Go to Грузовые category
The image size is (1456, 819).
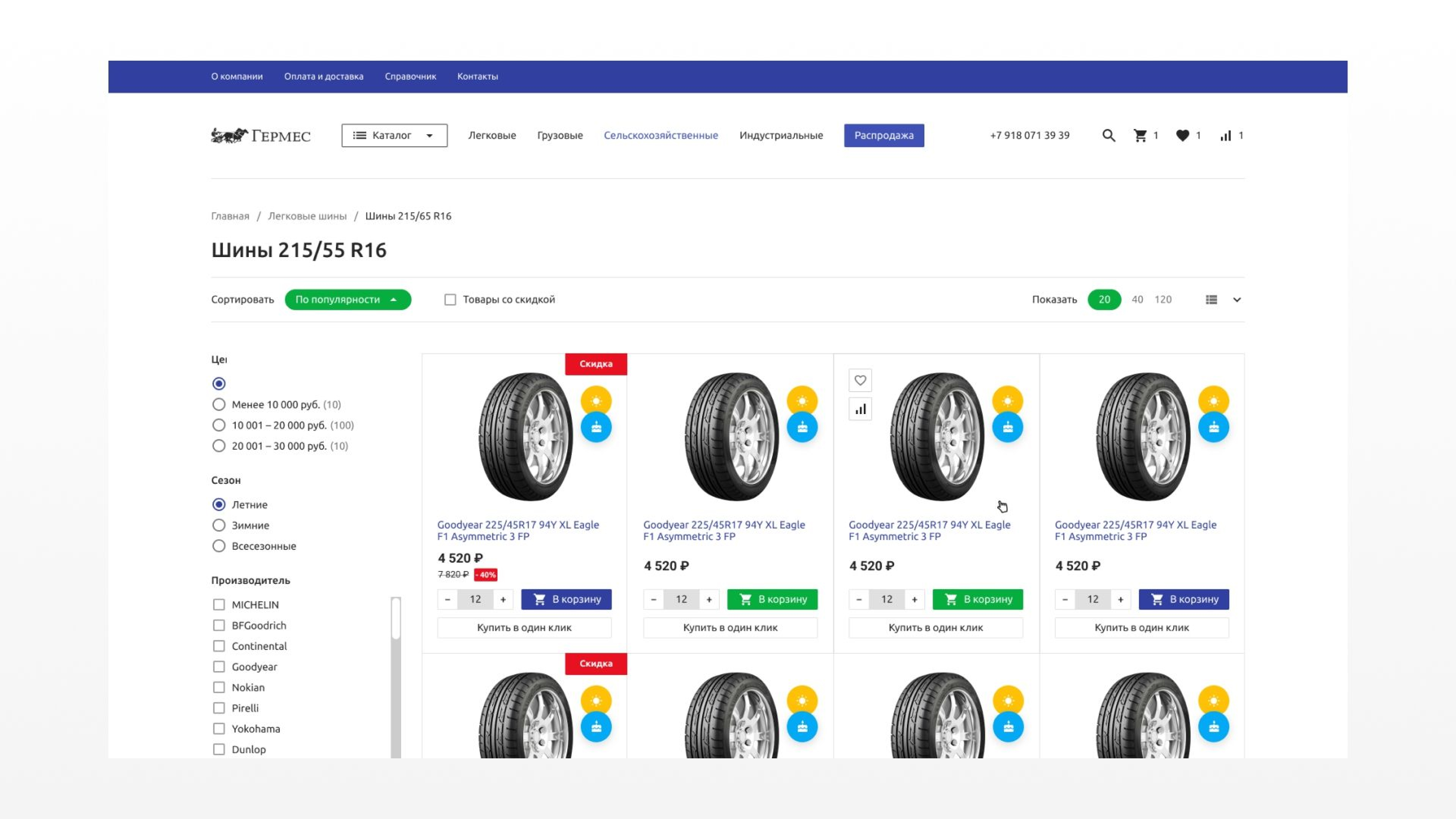click(560, 136)
